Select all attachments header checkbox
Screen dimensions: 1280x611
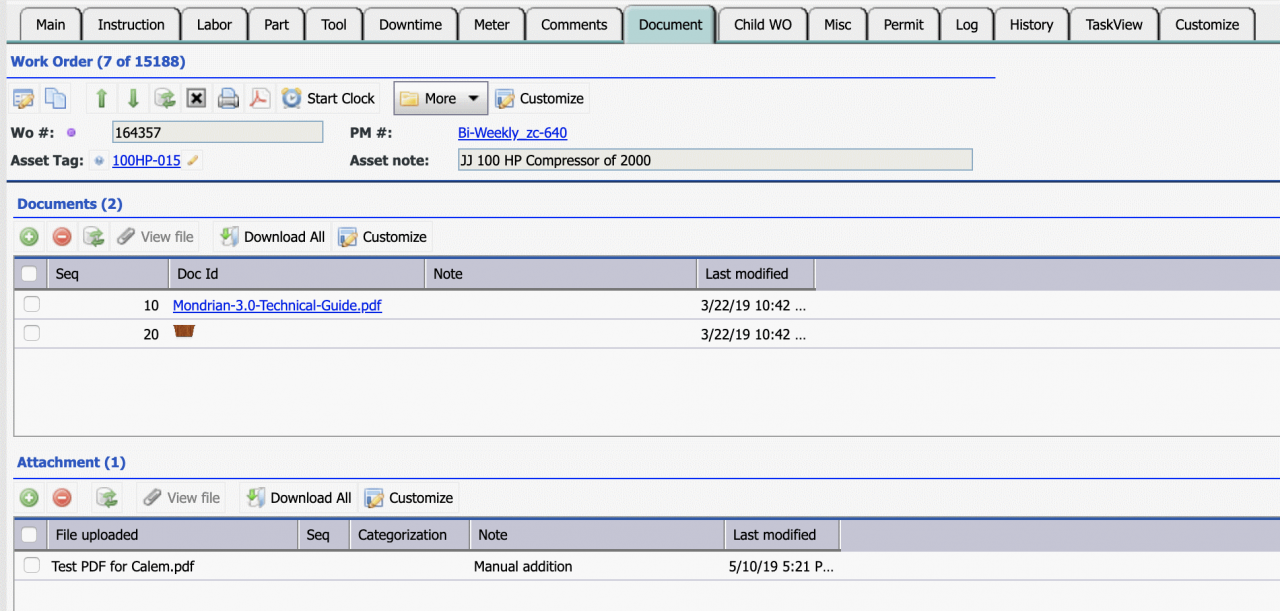click(x=30, y=535)
